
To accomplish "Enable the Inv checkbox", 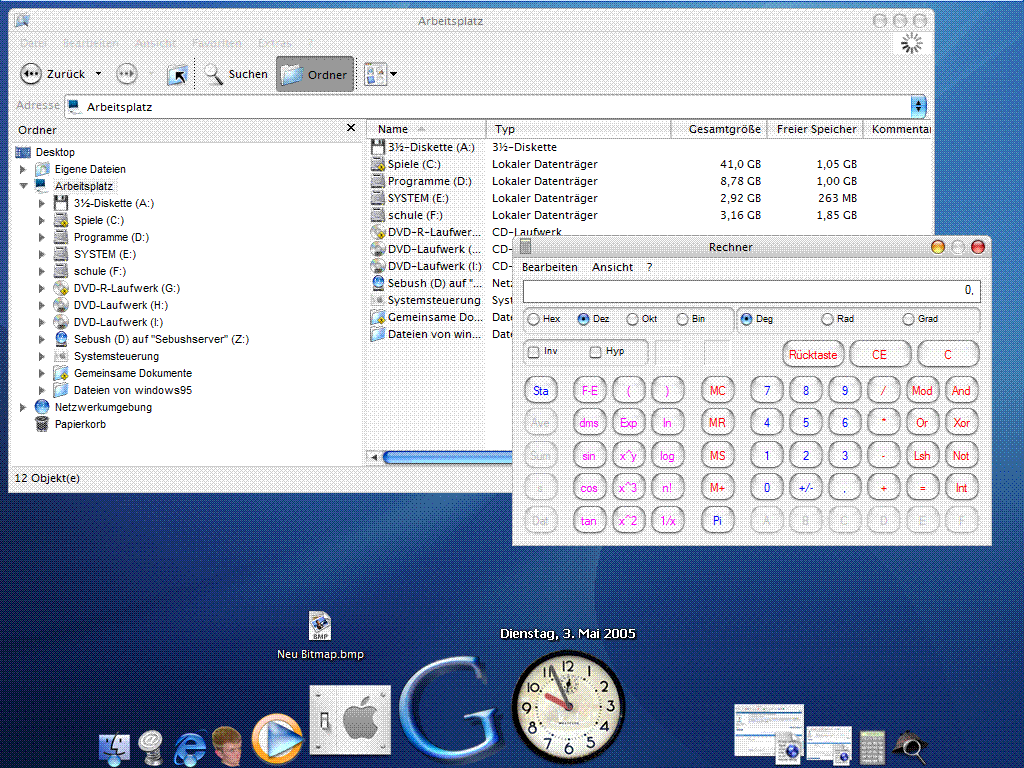I will point(534,352).
